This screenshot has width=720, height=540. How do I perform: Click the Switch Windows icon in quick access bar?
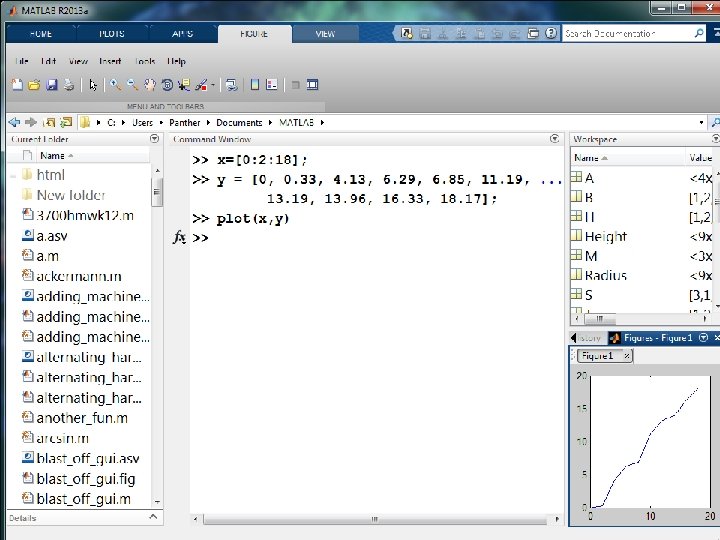click(533, 33)
